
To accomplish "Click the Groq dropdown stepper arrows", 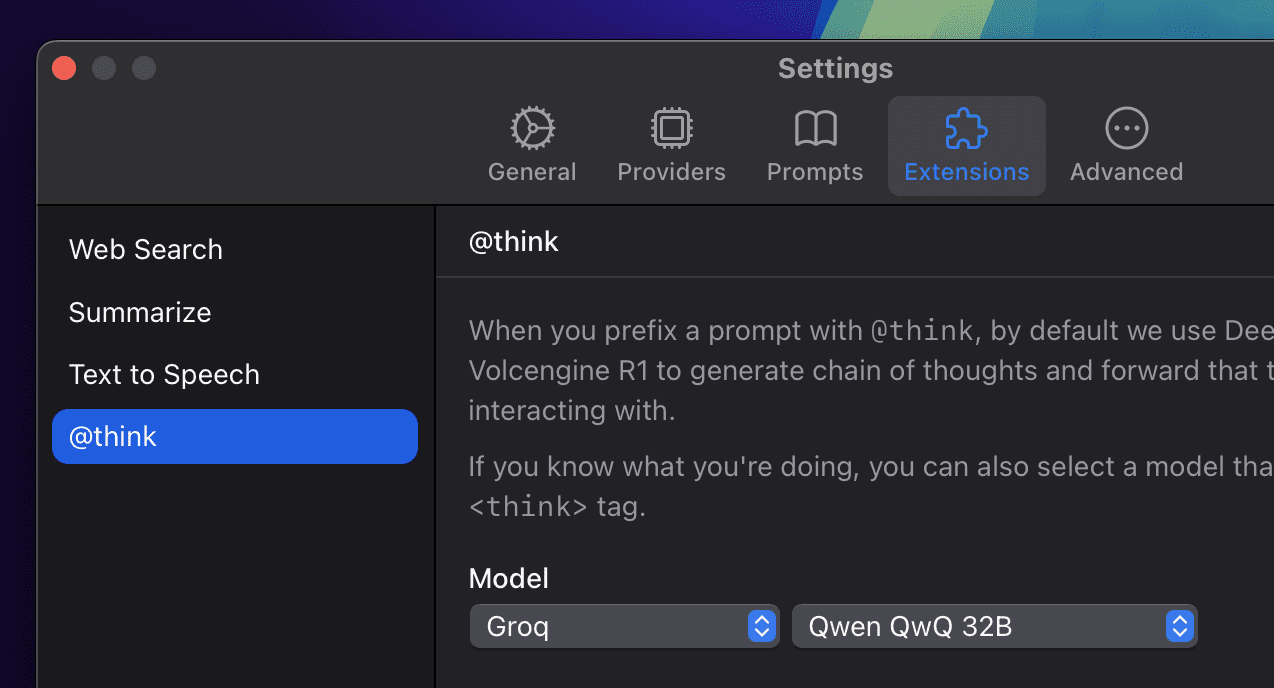I will coord(761,627).
